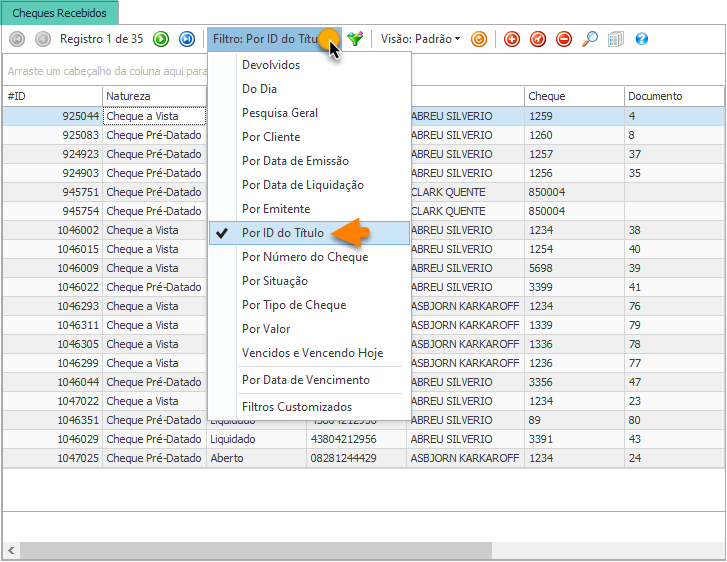The height and width of the screenshot is (562, 727).
Task: Select Pesquisa Geral filter option
Action: 309,113
